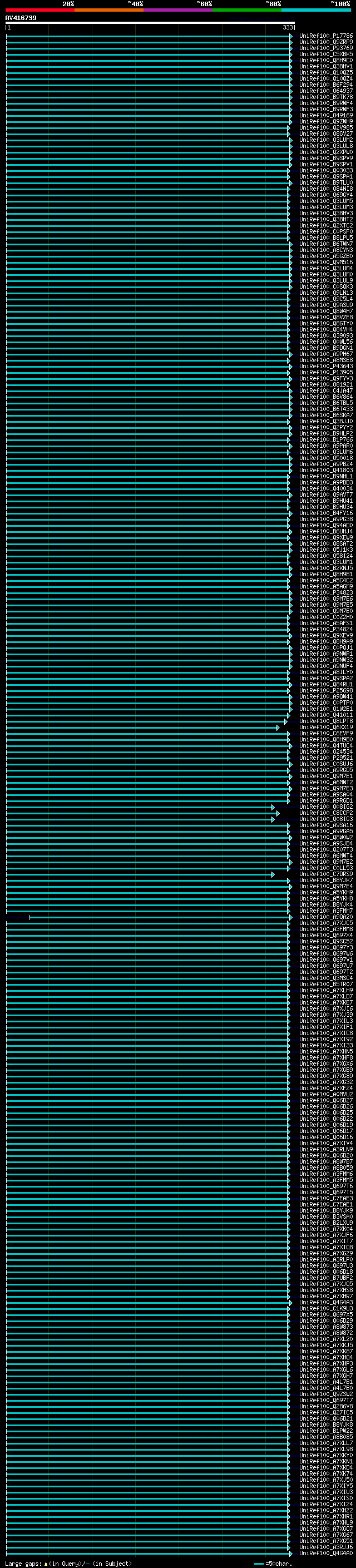
Task: Click the green ~80% identity legend segment
Action: 247,10
